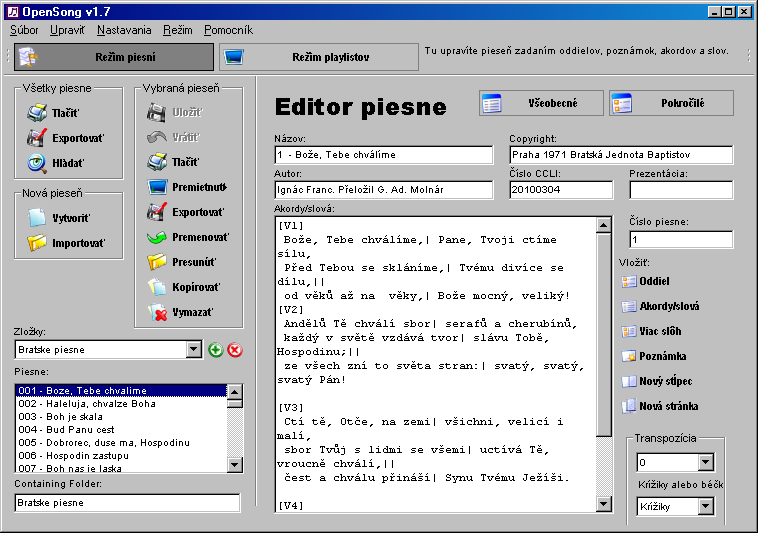Insert Viac slôh block

[652, 331]
